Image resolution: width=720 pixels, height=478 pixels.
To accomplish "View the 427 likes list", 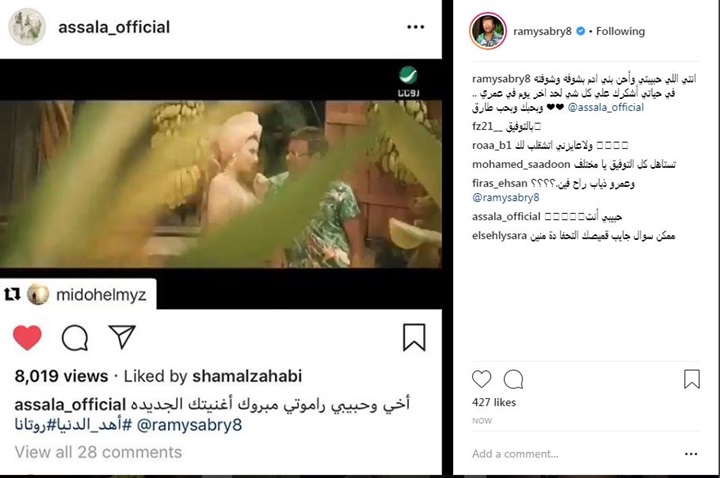I will pyautogui.click(x=494, y=402).
